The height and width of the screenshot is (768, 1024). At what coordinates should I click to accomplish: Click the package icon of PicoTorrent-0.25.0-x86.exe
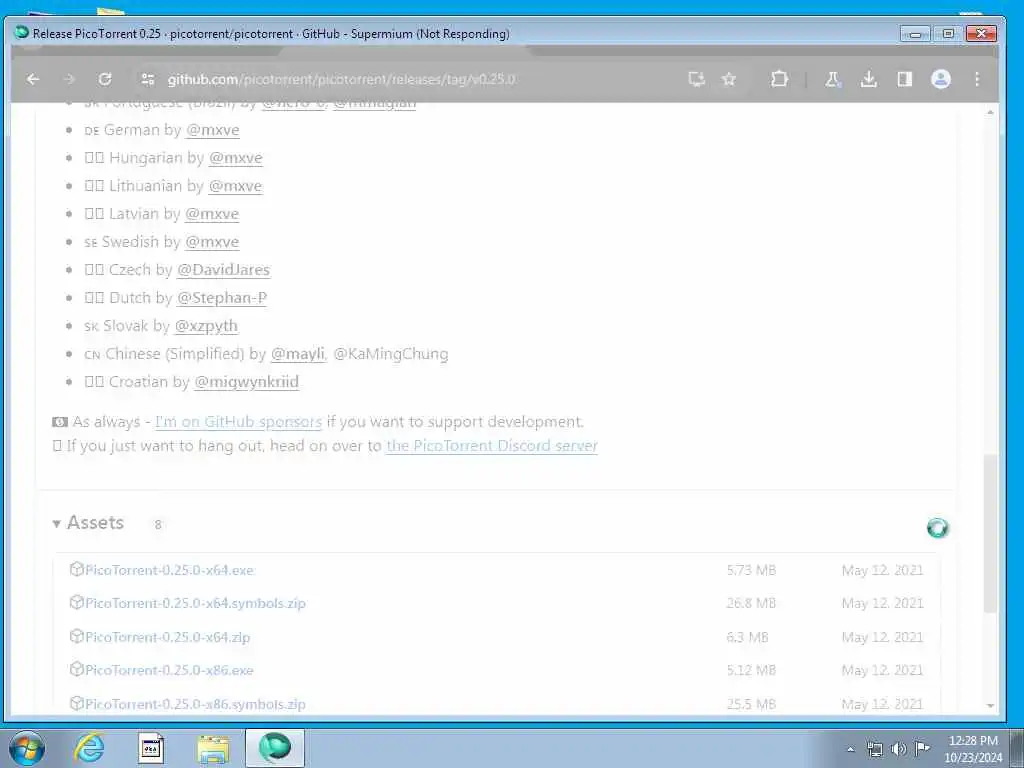76,670
